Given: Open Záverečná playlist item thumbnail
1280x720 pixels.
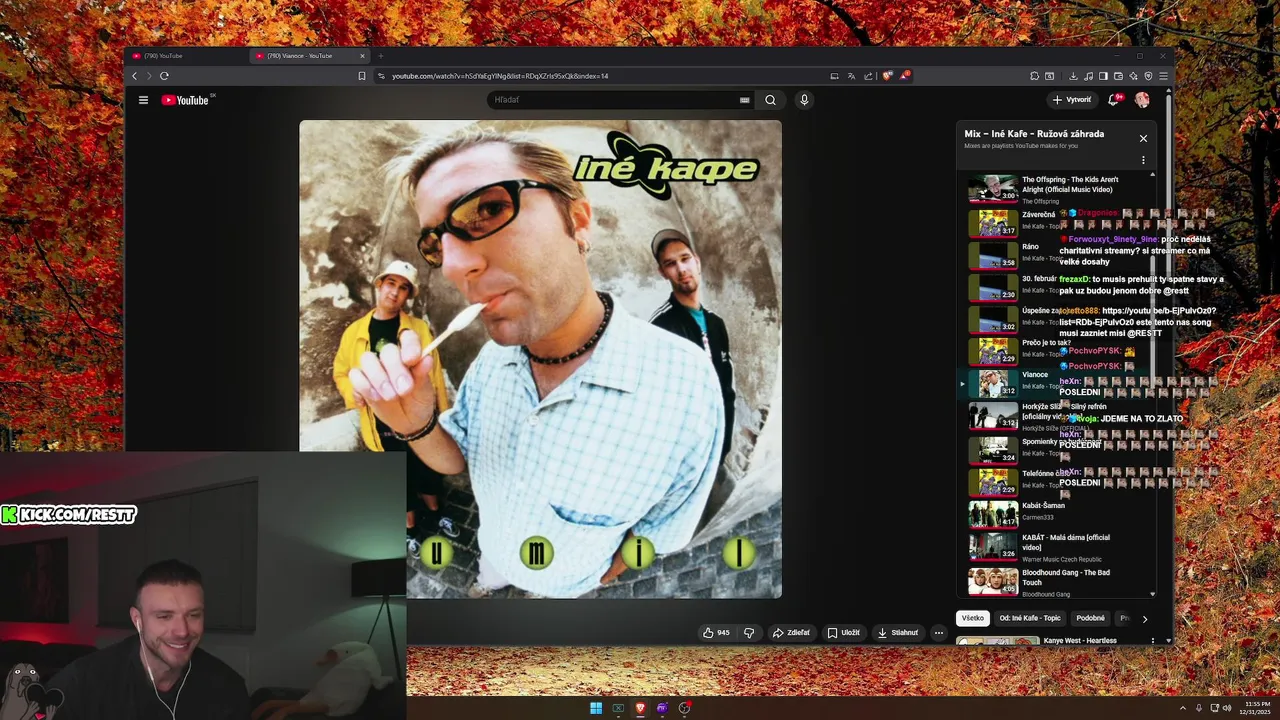Looking at the screenshot, I should tap(993, 223).
